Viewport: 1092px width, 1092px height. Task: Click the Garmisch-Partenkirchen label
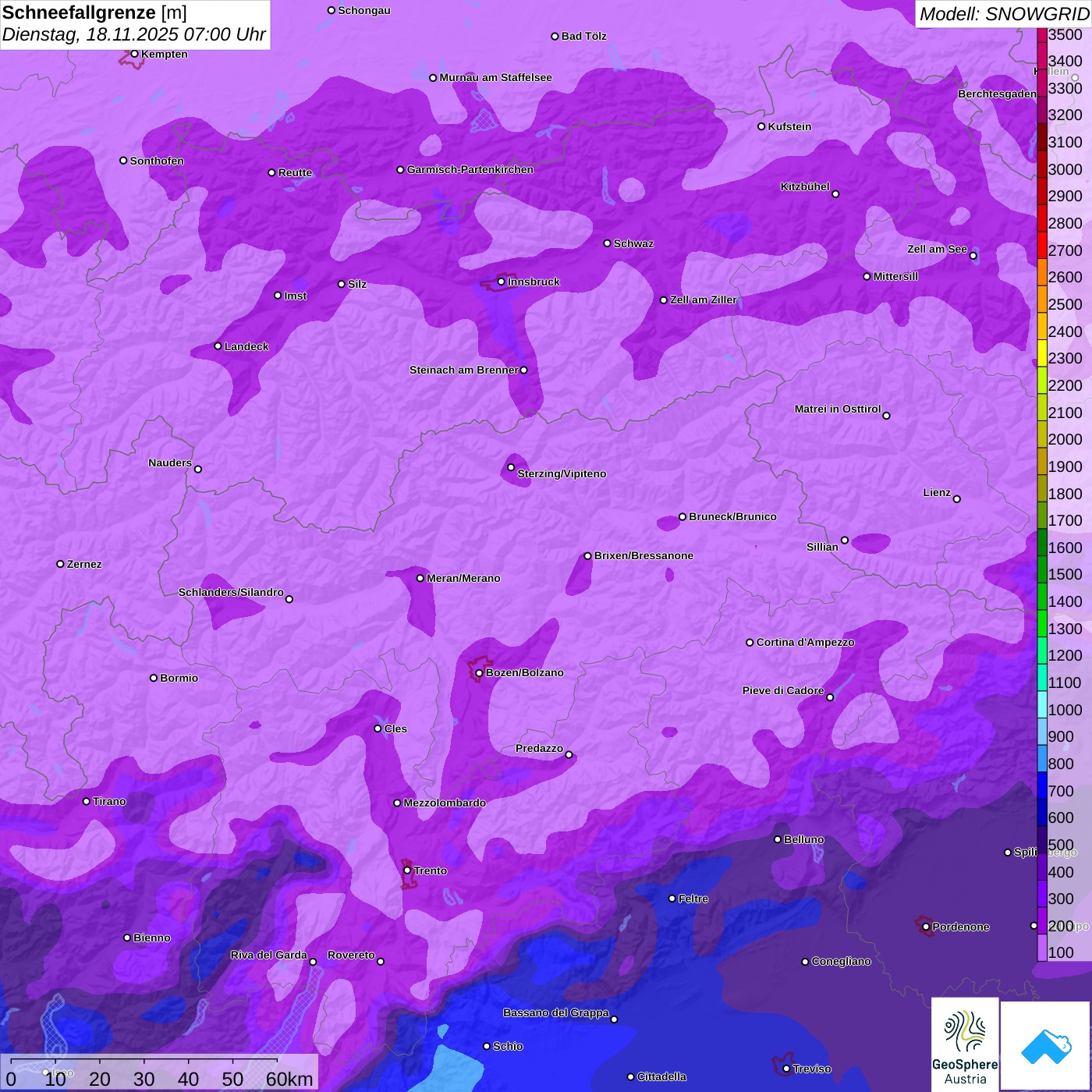tap(470, 169)
